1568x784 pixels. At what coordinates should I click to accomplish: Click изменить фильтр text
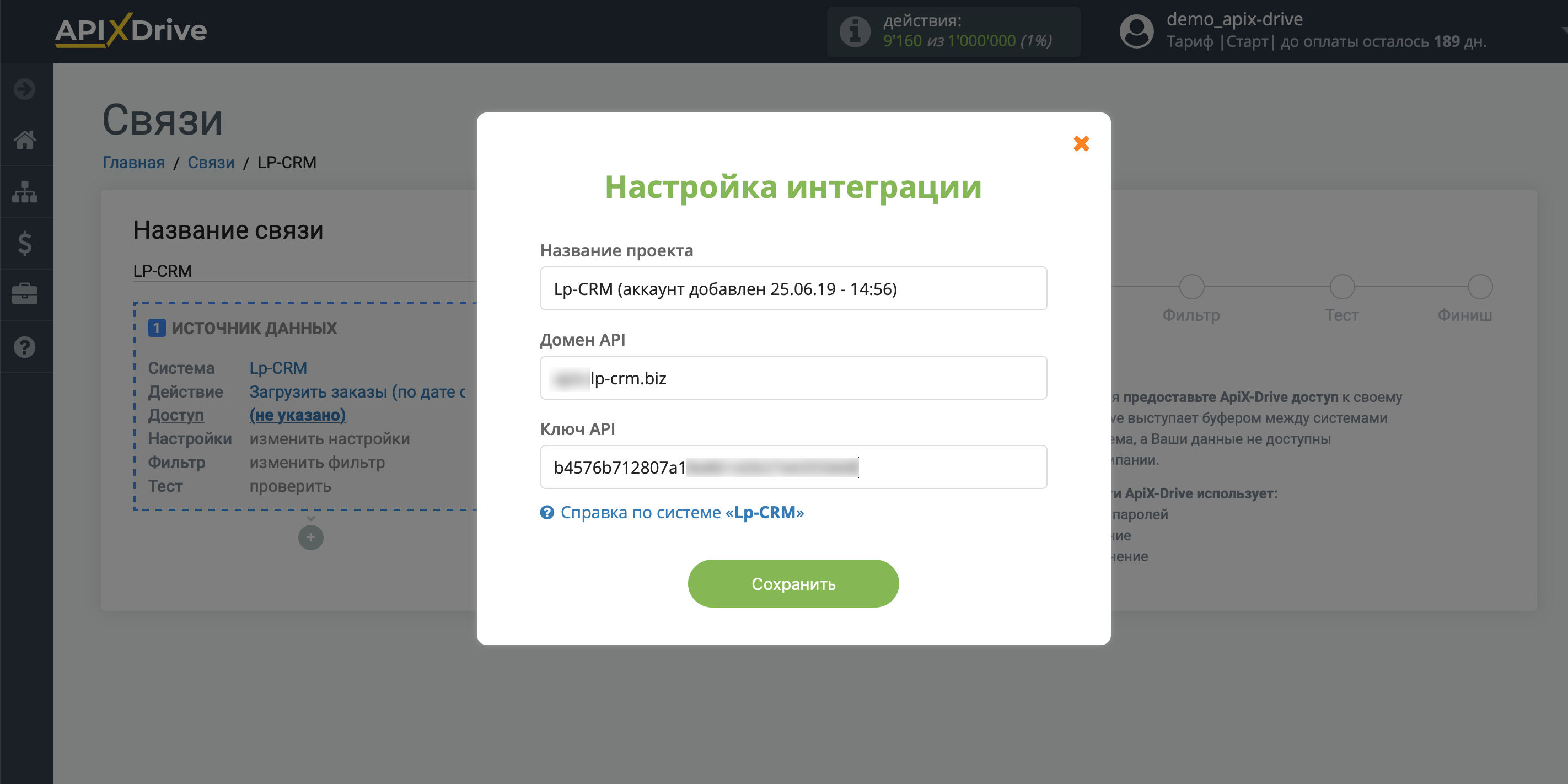pos(317,463)
